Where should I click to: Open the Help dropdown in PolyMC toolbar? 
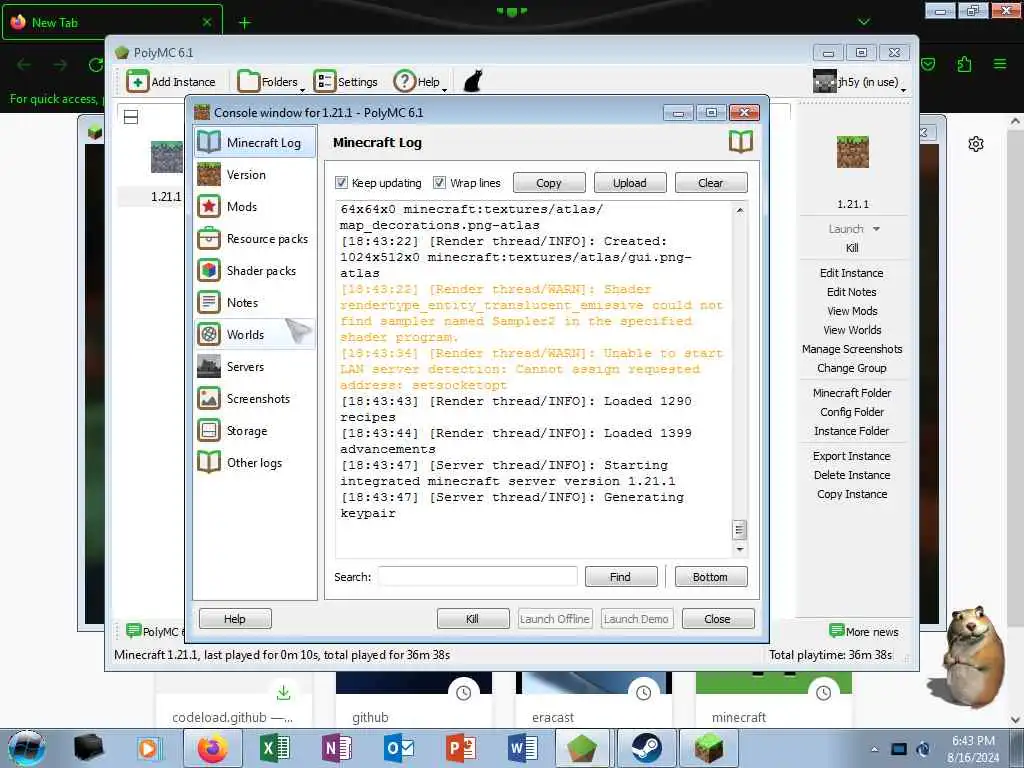tap(421, 82)
